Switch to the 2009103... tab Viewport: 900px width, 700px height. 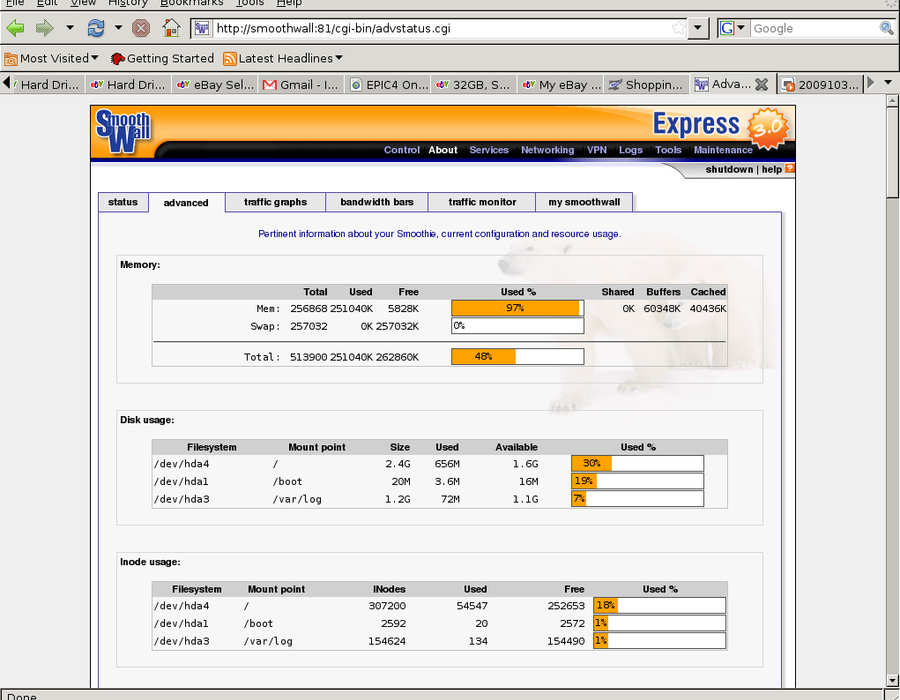821,84
